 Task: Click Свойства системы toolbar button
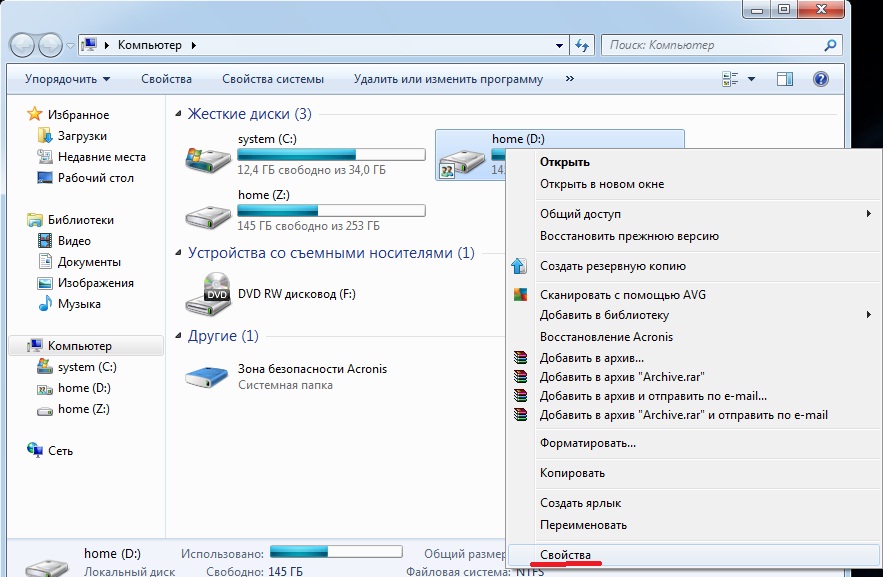273,79
